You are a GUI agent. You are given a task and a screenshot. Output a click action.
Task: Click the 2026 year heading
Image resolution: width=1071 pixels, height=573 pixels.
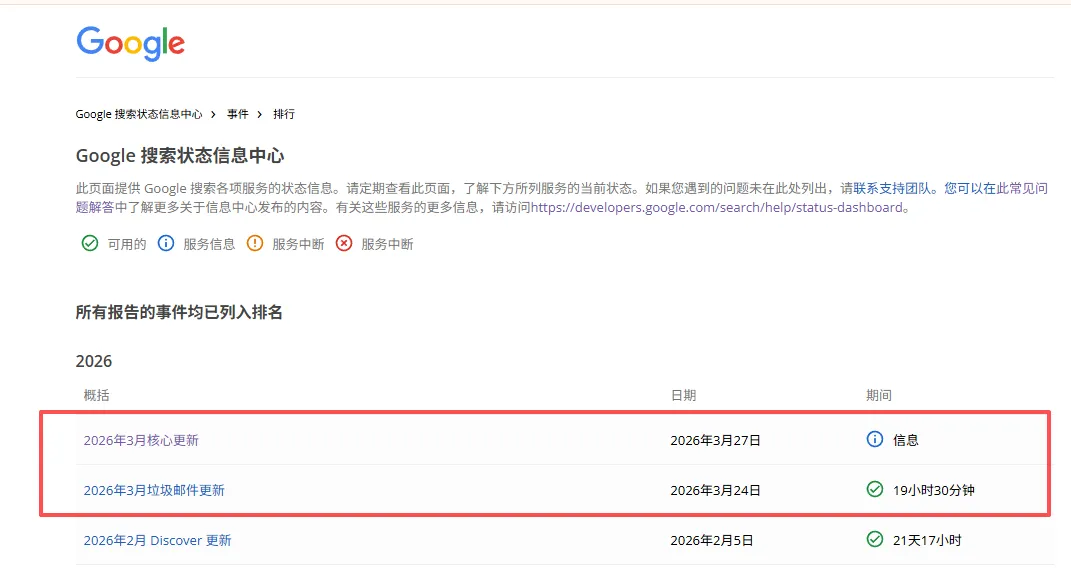coord(94,361)
